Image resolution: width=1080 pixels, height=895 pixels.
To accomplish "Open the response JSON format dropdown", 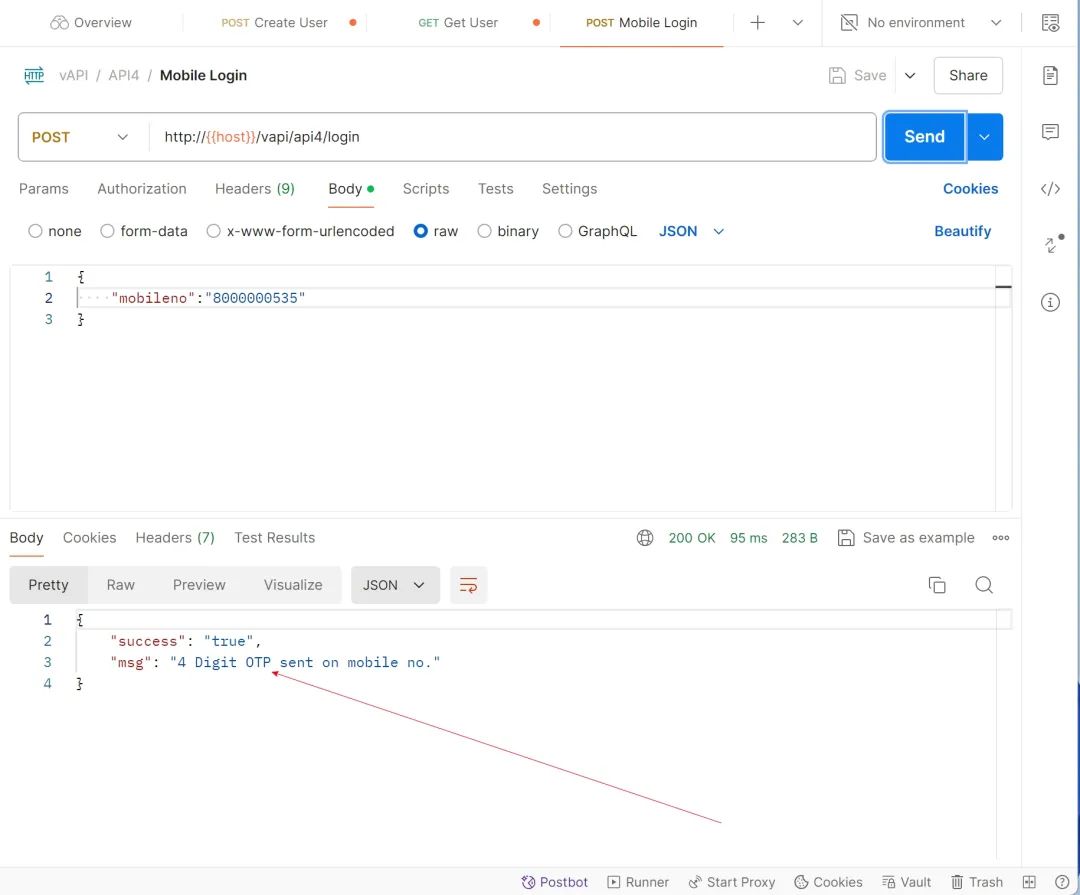I will (x=394, y=585).
